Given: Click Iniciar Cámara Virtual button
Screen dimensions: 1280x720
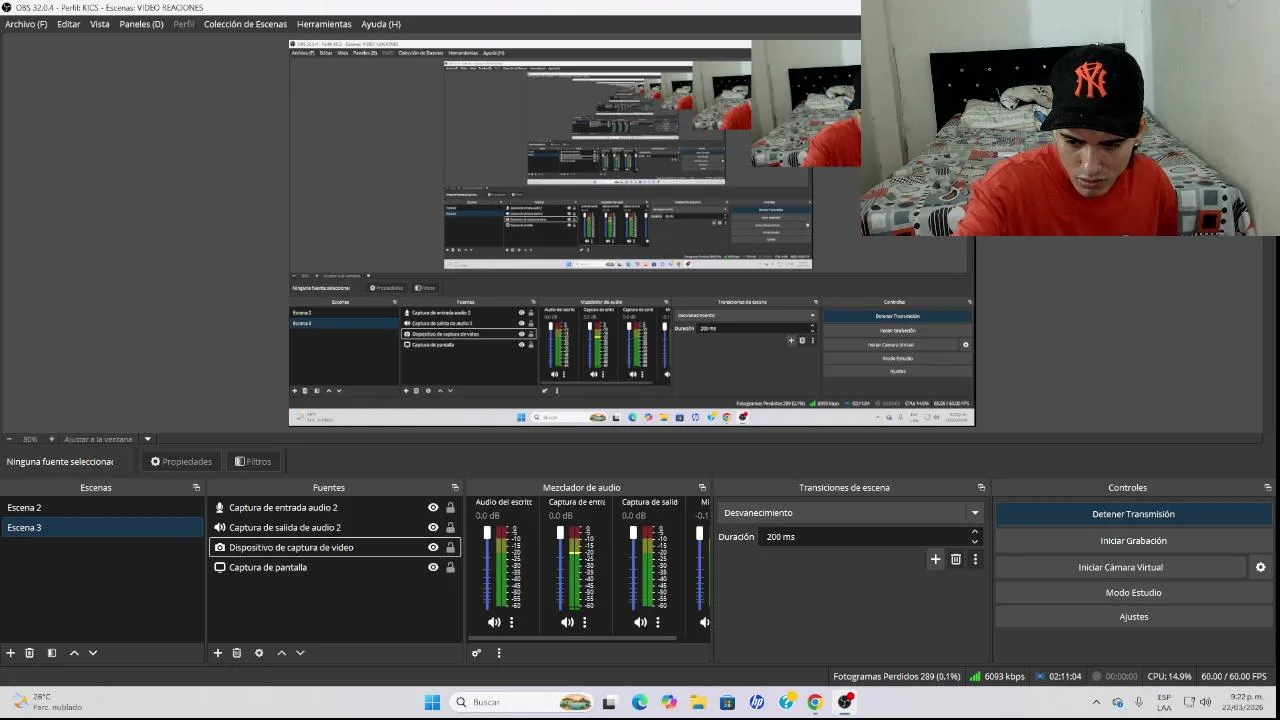Looking at the screenshot, I should 1120,567.
